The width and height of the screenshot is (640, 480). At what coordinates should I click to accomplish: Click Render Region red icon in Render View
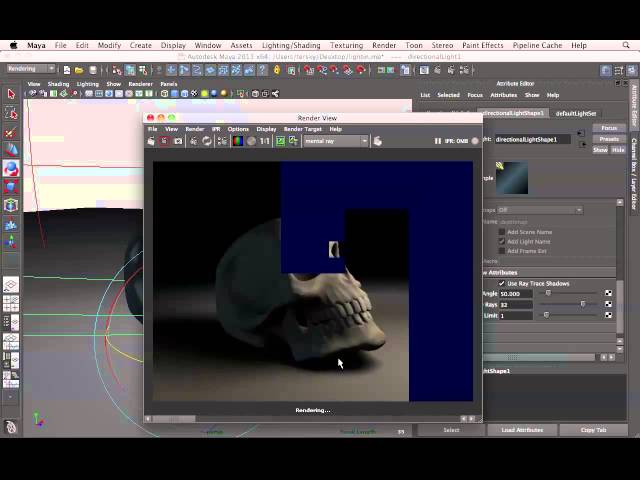(x=164, y=141)
